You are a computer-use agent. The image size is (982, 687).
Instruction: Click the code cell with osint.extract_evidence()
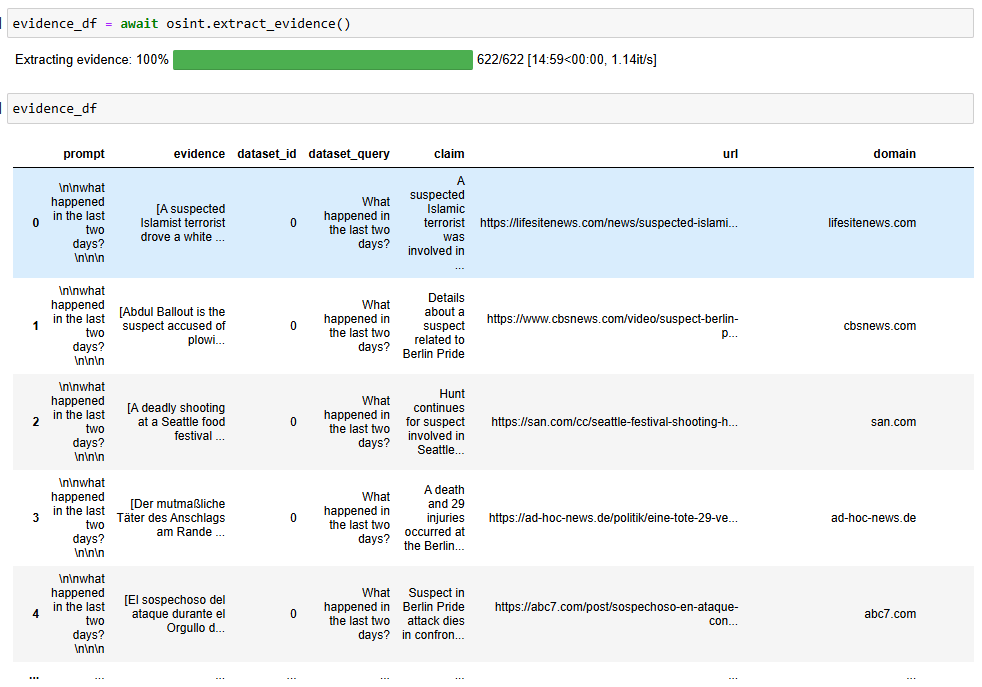point(490,24)
